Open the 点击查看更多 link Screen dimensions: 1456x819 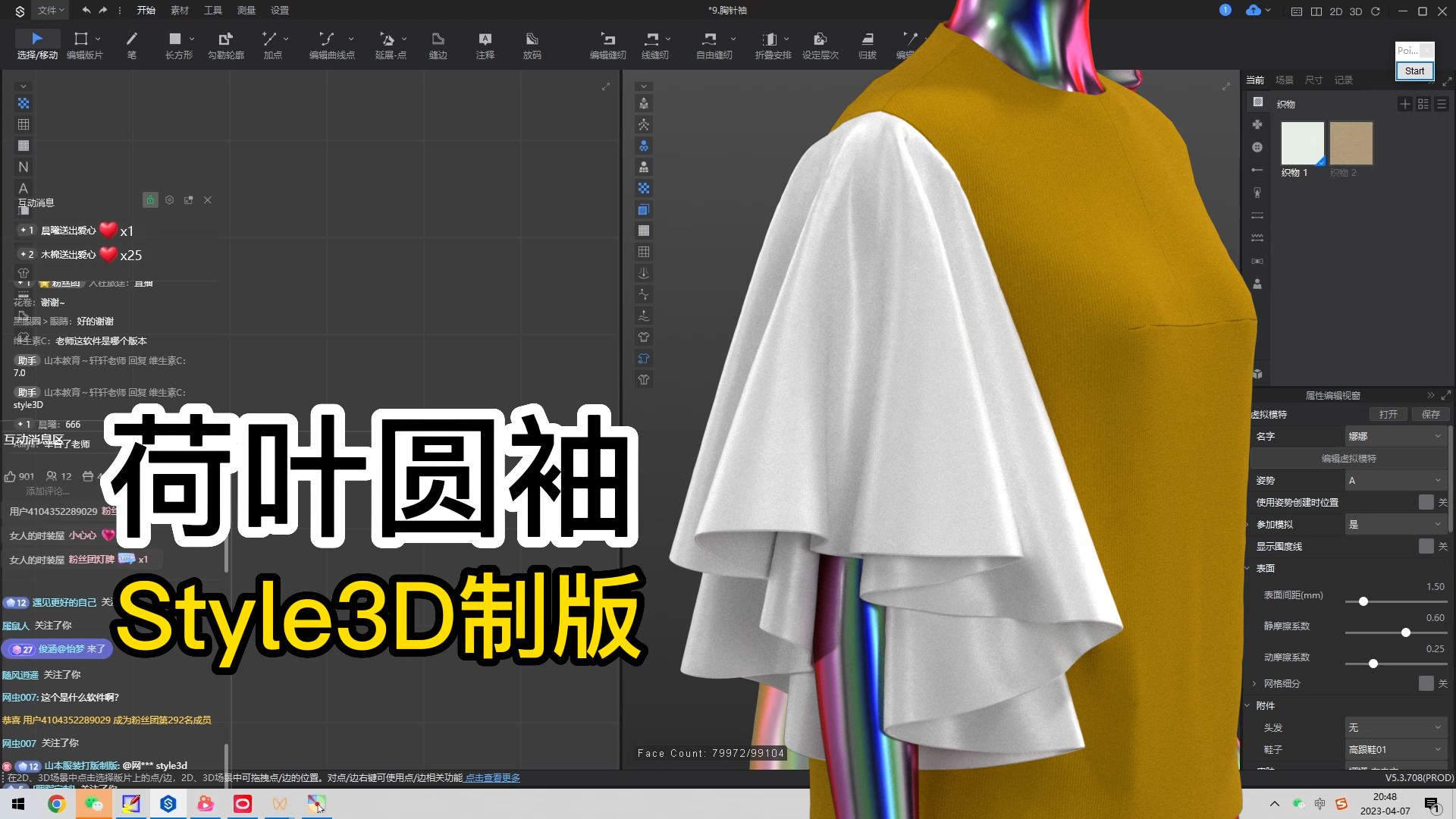[x=493, y=777]
